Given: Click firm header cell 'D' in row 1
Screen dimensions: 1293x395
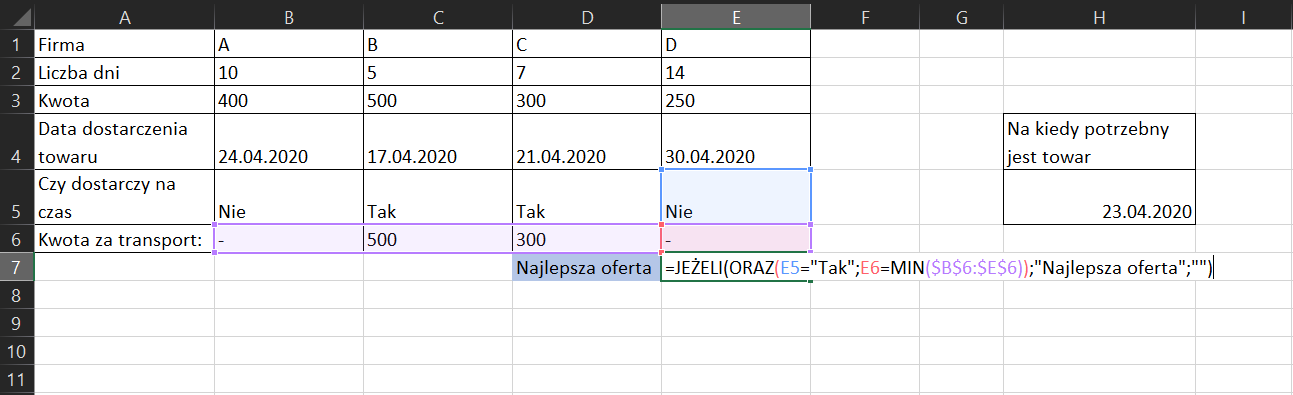Looking at the screenshot, I should pyautogui.click(x=736, y=45).
